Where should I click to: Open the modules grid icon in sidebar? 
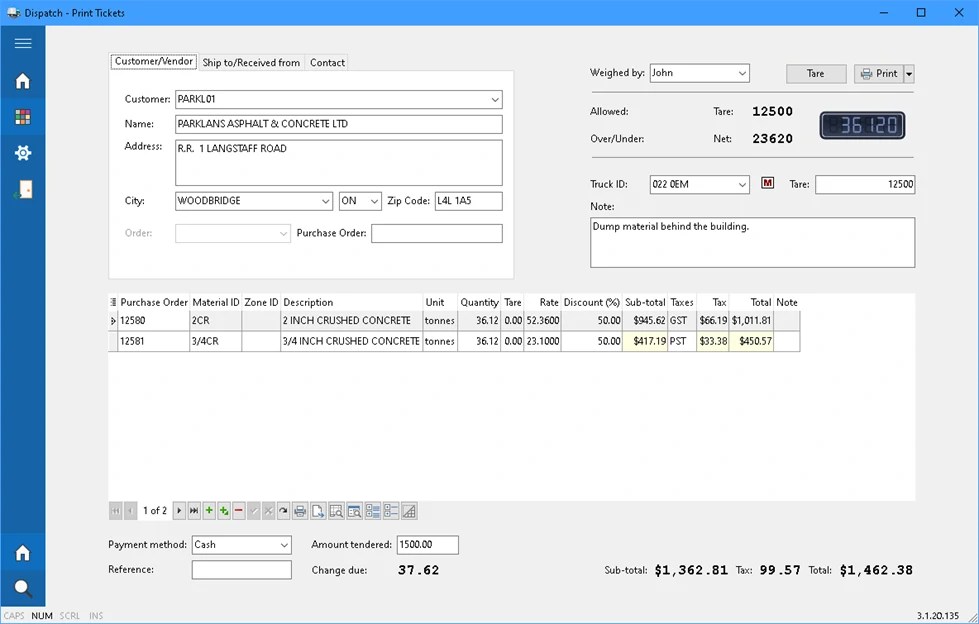(22, 117)
